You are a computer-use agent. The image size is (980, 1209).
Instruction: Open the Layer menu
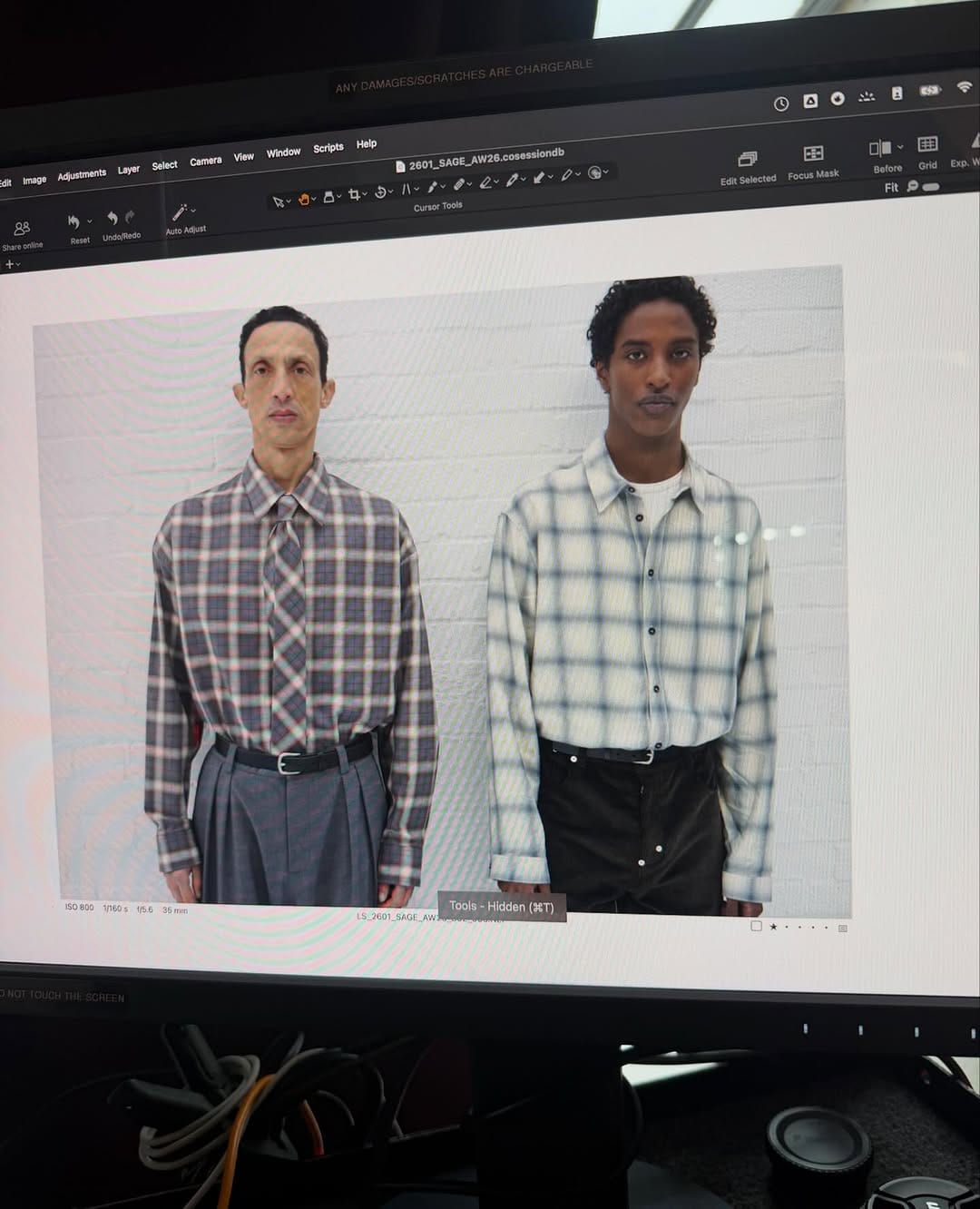tap(129, 170)
